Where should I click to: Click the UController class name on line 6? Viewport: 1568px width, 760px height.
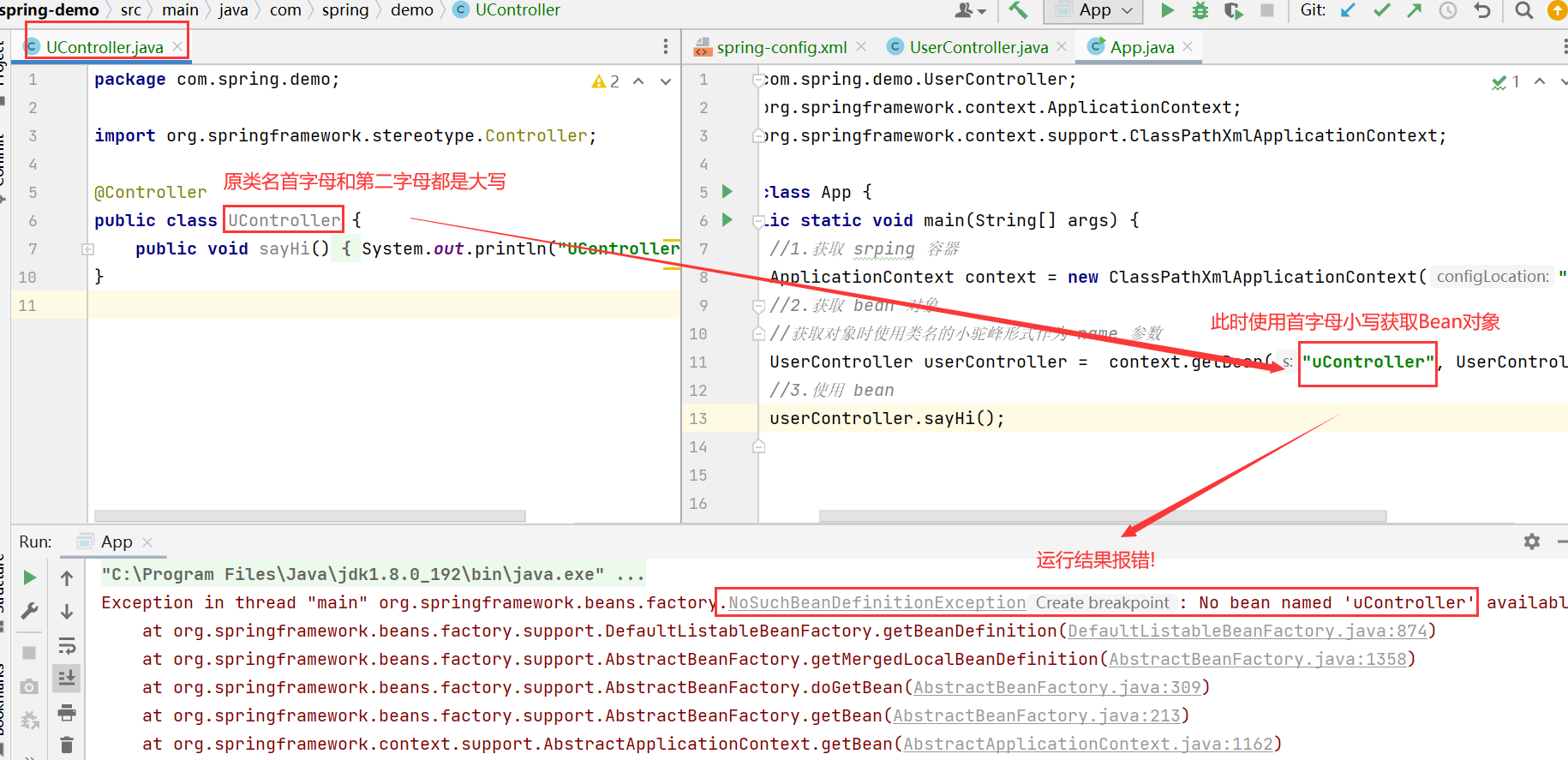coord(284,220)
